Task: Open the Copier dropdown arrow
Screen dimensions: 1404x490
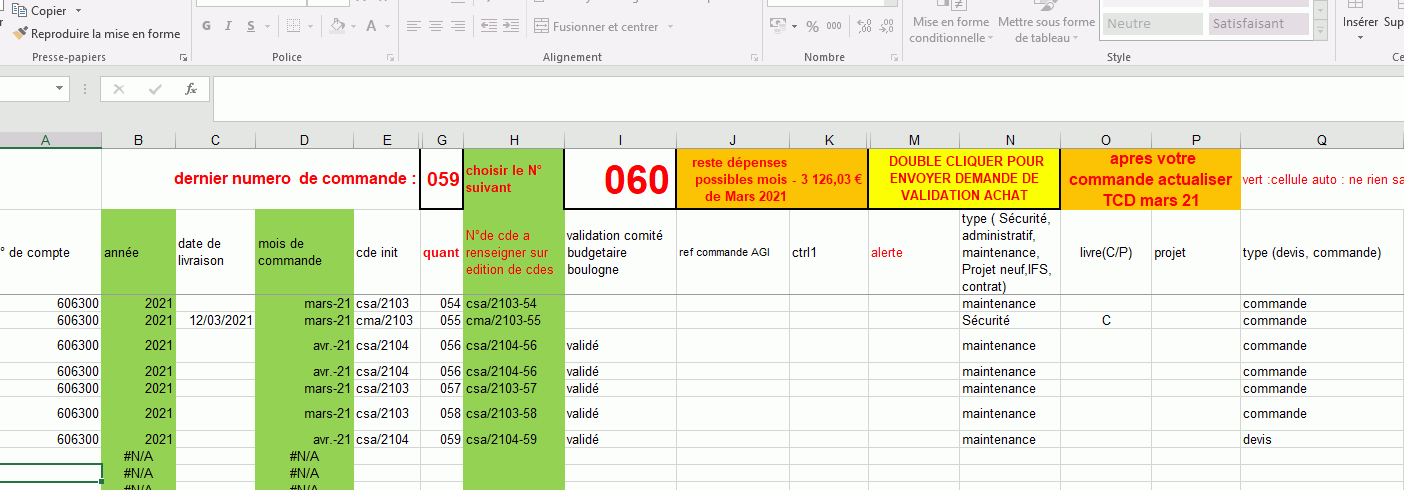Action: coord(78,11)
